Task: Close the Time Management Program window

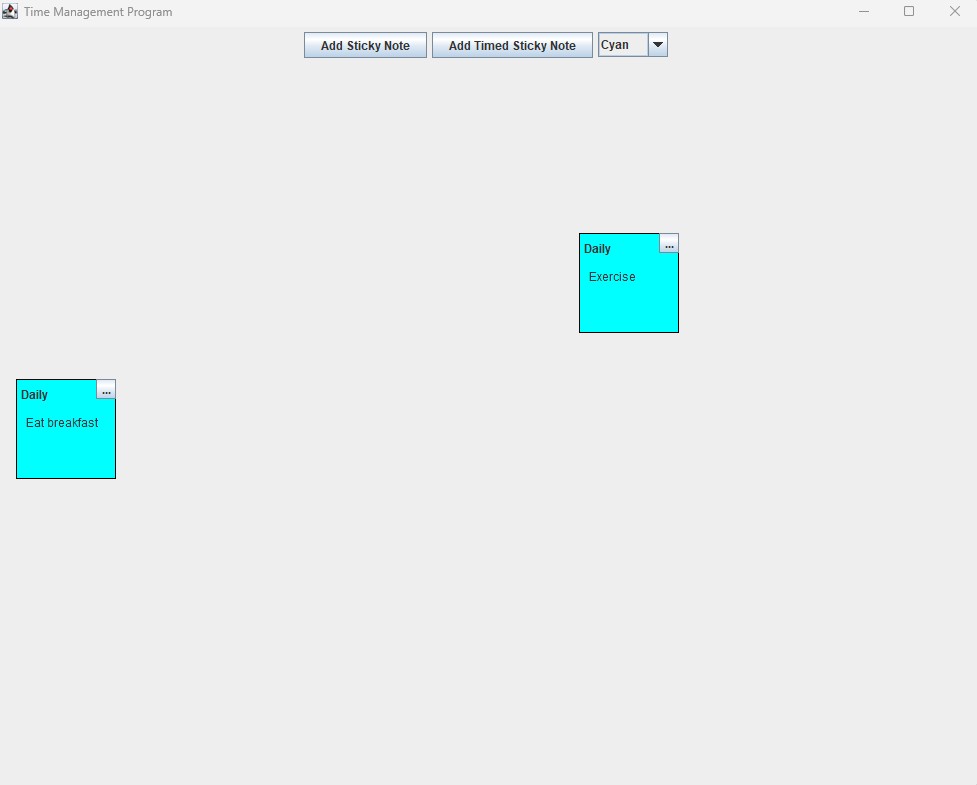Action: click(954, 11)
